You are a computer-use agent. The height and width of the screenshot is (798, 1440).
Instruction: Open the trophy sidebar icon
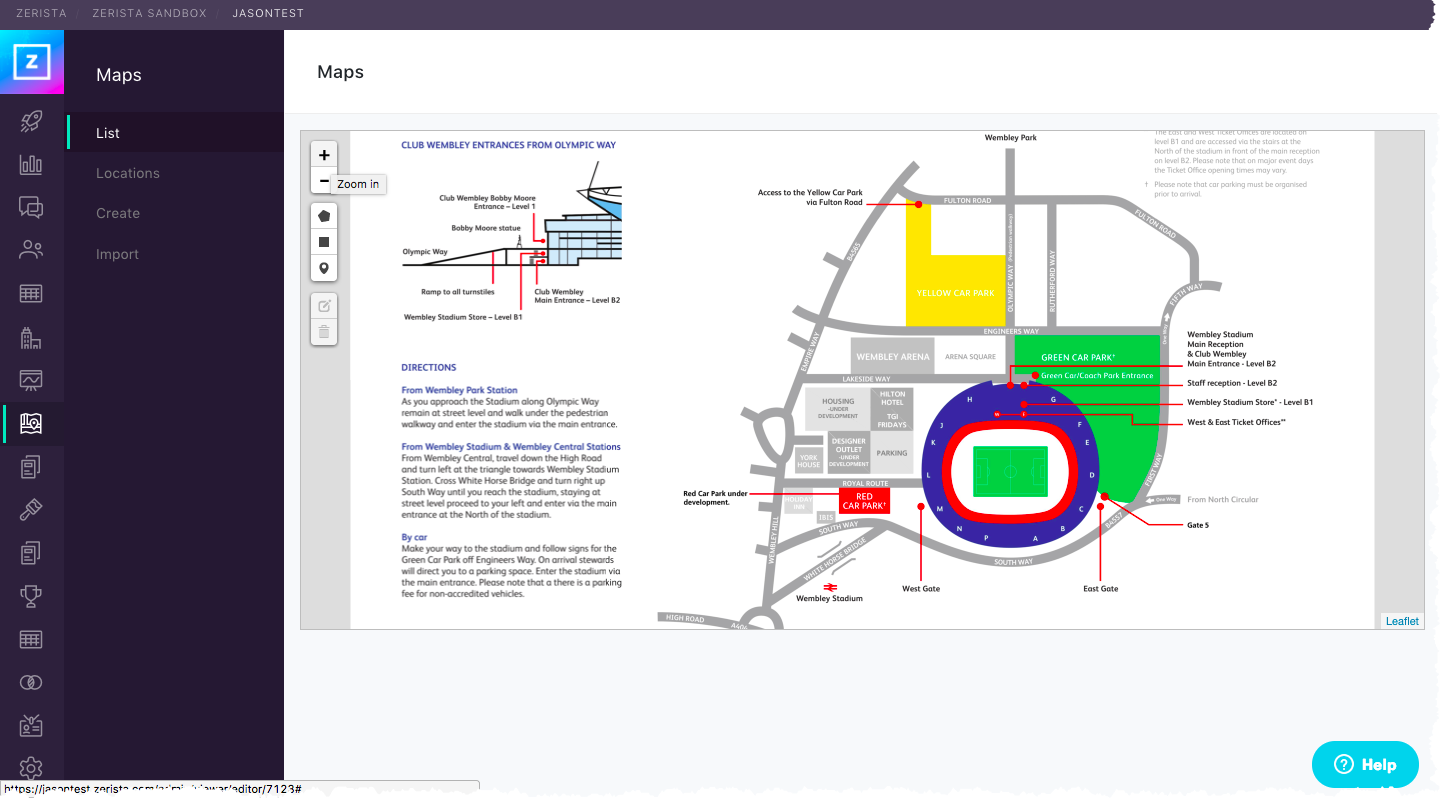click(x=31, y=596)
